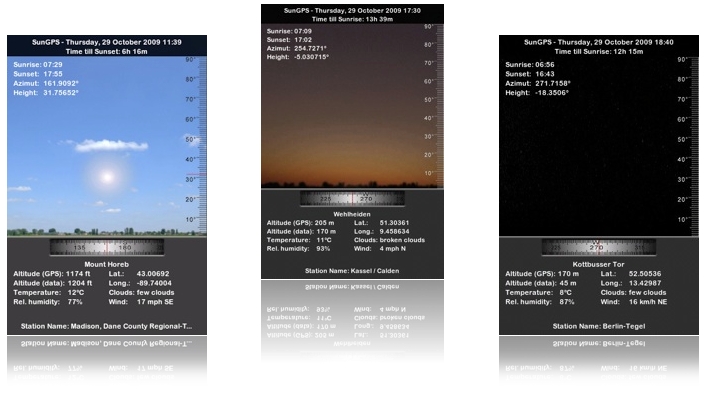Click 'Altitude (GPS): 205 m'
The width and height of the screenshot is (705, 399).
point(300,223)
